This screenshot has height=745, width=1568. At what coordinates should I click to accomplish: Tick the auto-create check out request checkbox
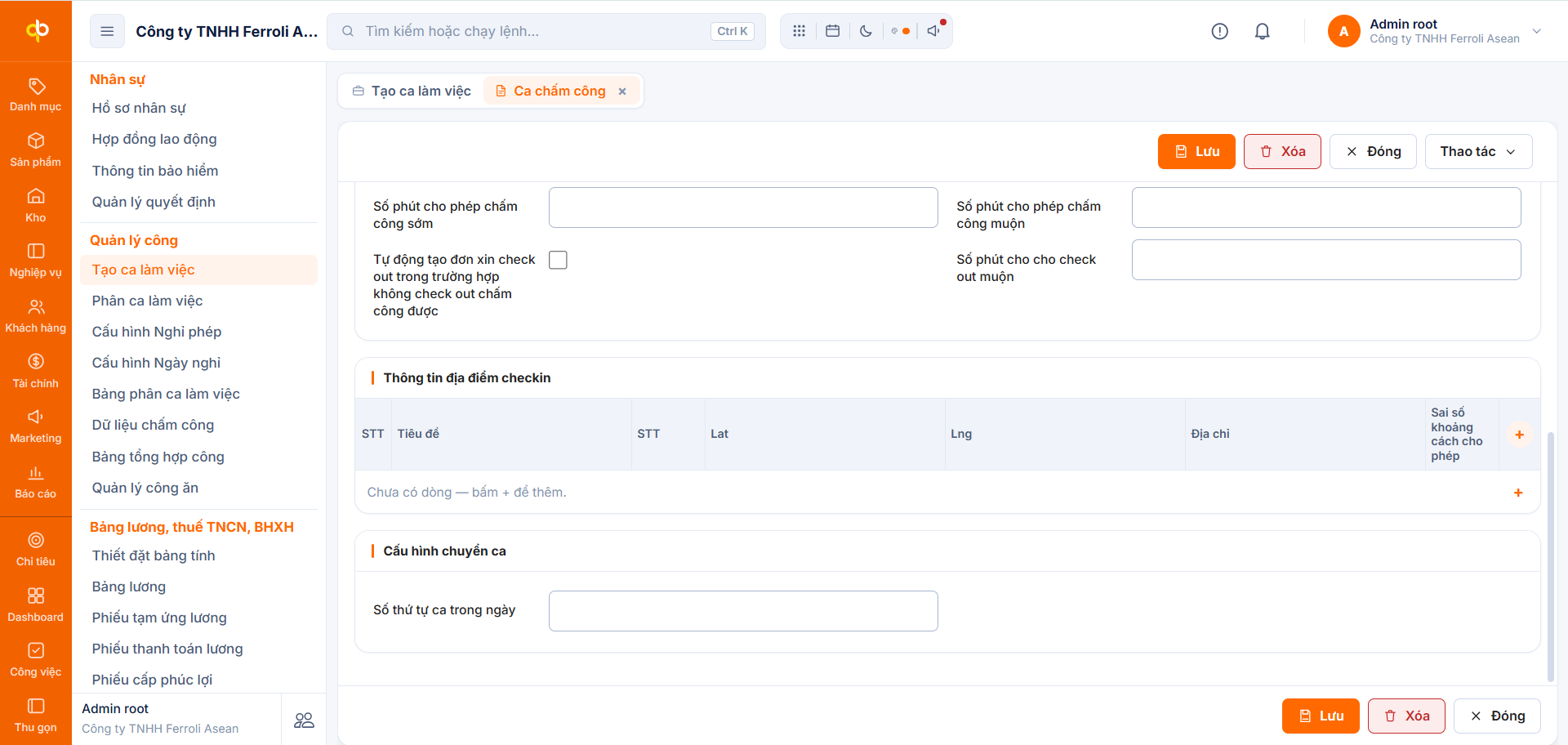(x=558, y=260)
